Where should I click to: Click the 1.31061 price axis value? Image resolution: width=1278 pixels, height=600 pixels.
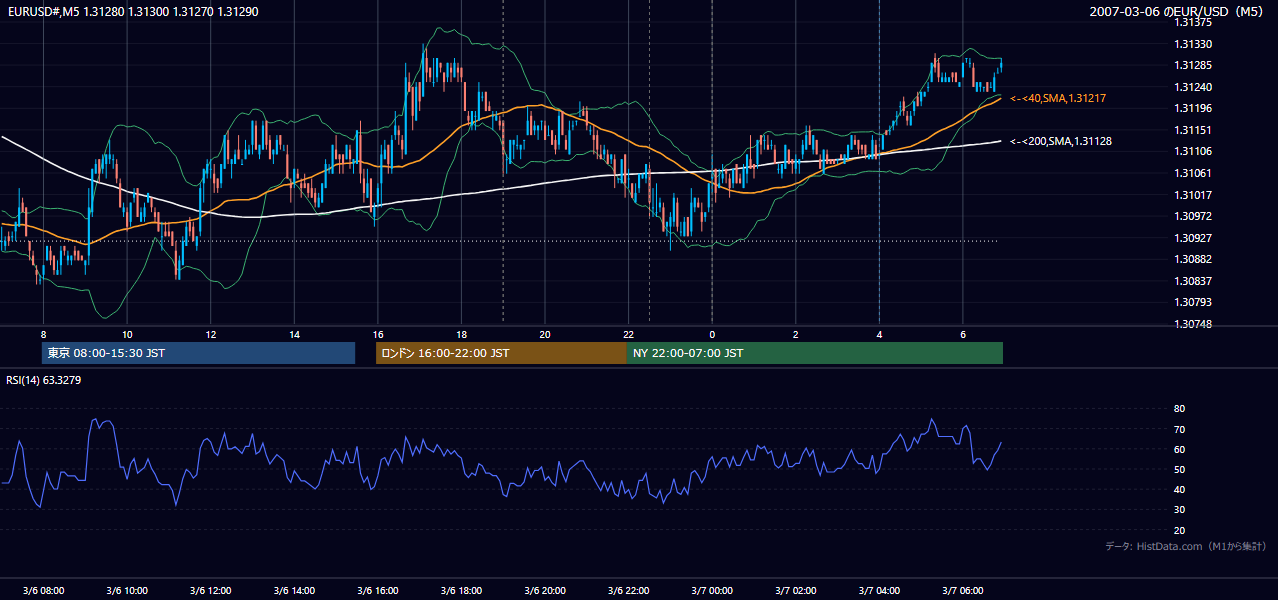(x=1194, y=173)
